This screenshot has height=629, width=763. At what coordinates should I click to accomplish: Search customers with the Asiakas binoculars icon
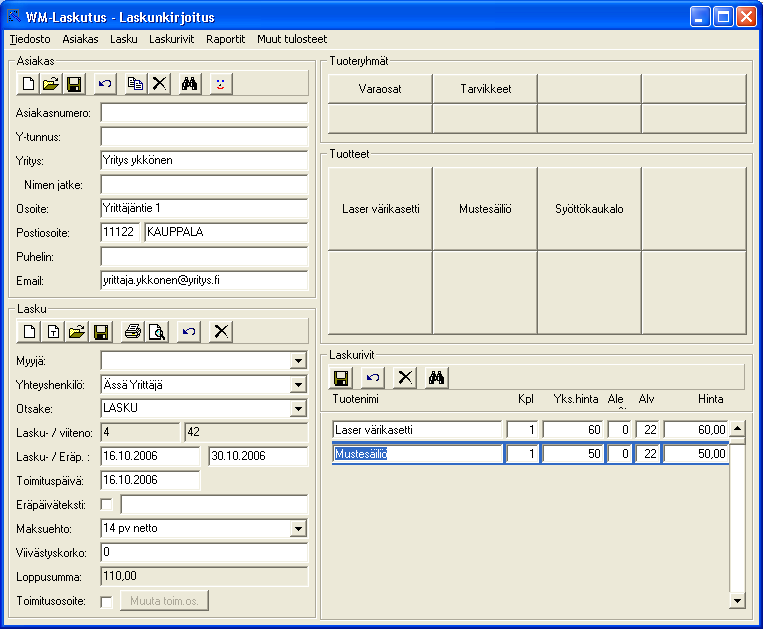pyautogui.click(x=190, y=84)
